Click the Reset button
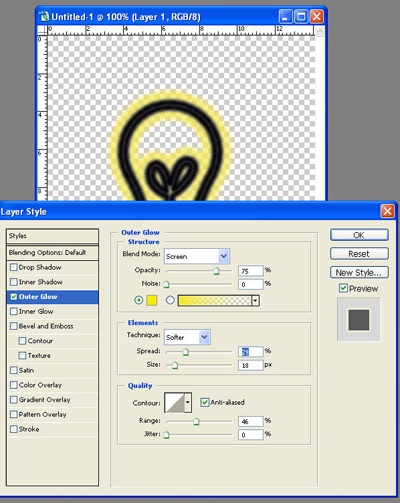This screenshot has height=503, width=400. pyautogui.click(x=359, y=254)
